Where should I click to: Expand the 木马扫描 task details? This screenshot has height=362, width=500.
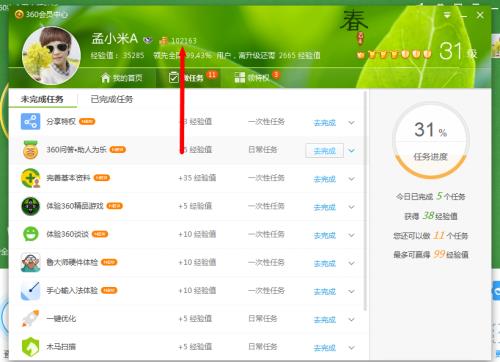tap(351, 348)
